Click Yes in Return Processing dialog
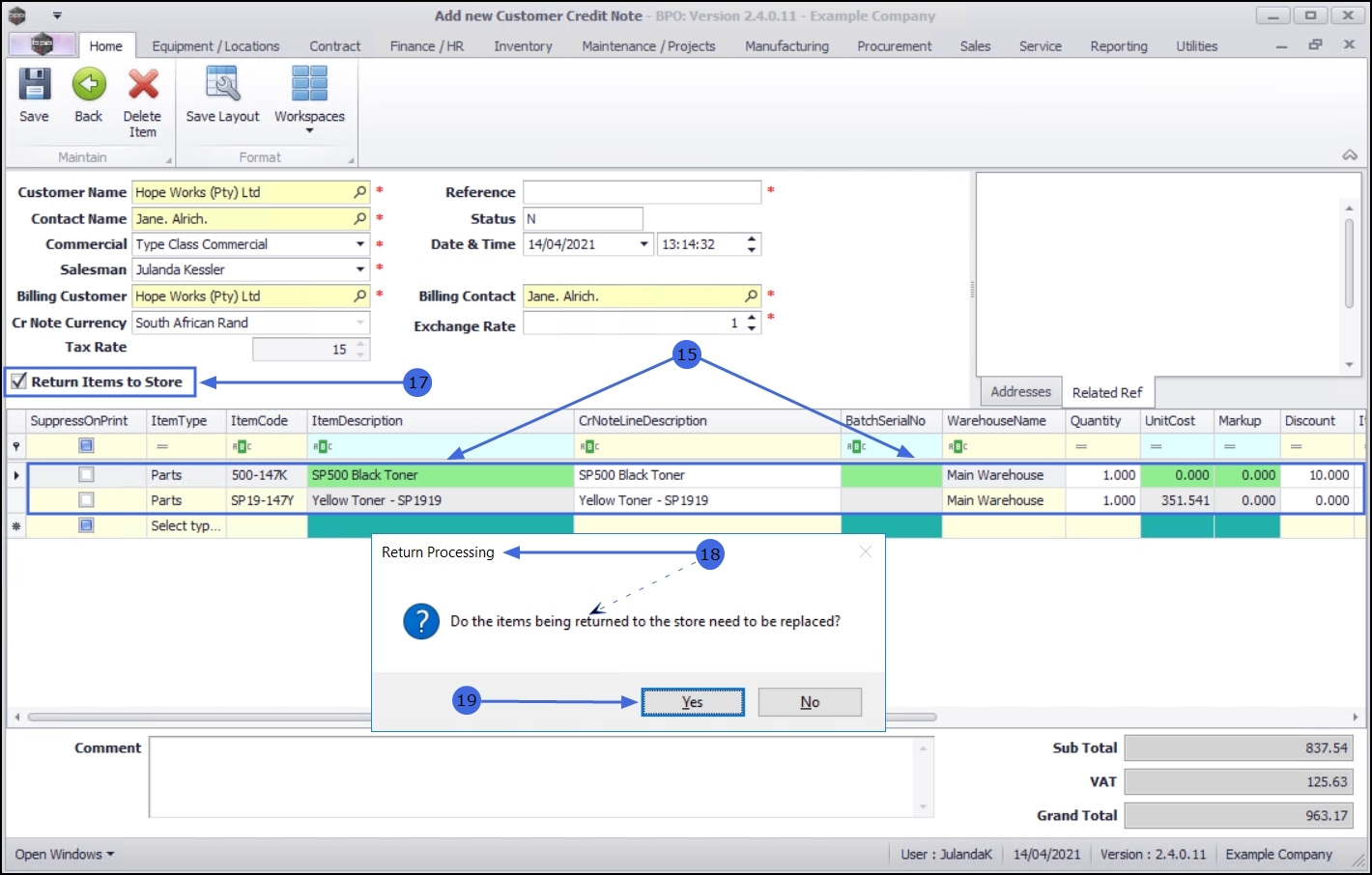1372x875 pixels. [x=693, y=702]
